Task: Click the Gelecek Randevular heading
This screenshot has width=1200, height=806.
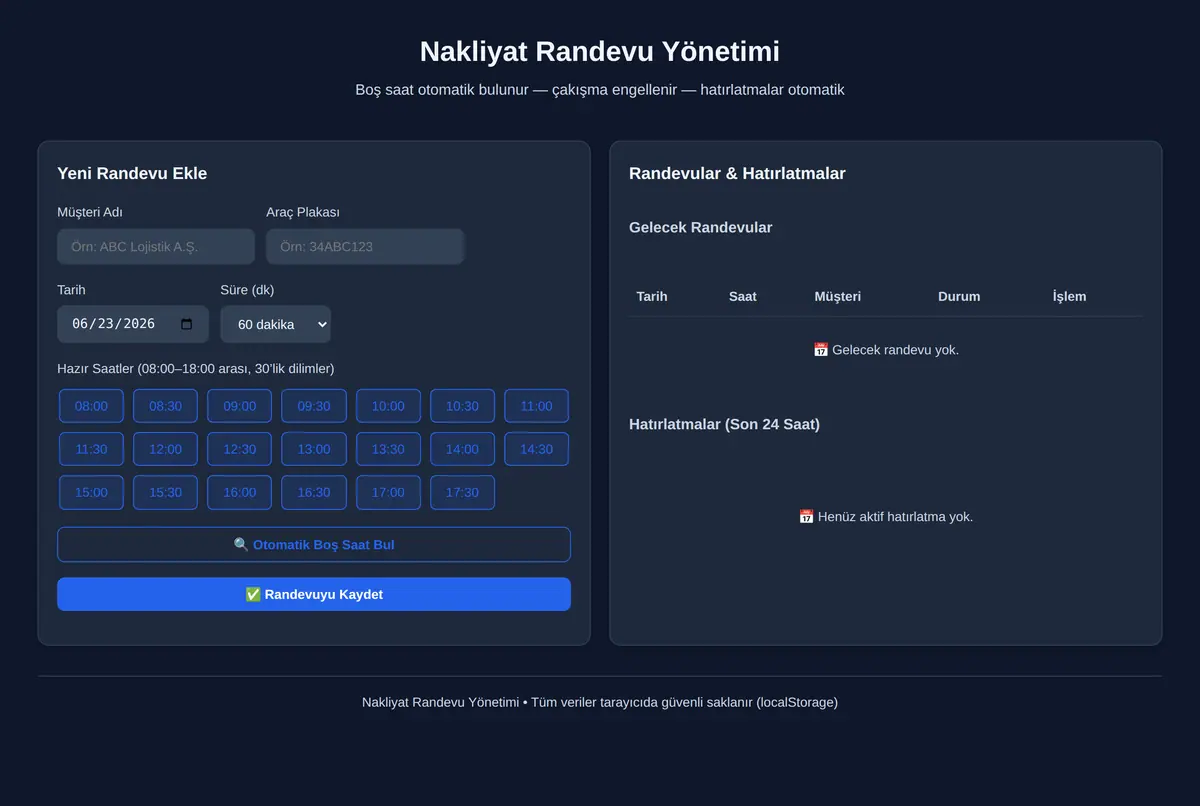Action: [x=701, y=227]
